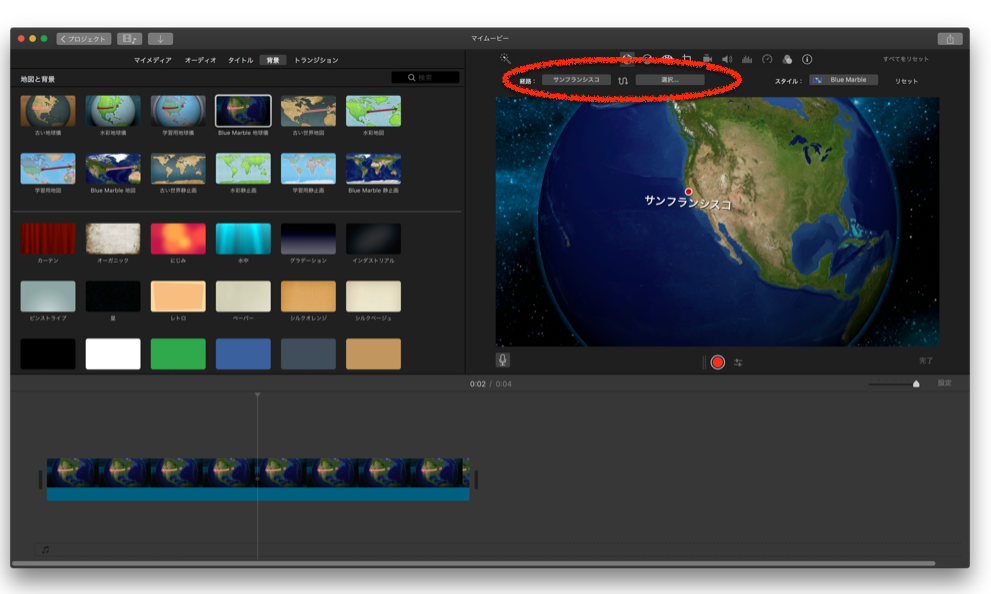This screenshot has height=594, width=991.
Task: Show the clip information icon
Action: pos(807,59)
